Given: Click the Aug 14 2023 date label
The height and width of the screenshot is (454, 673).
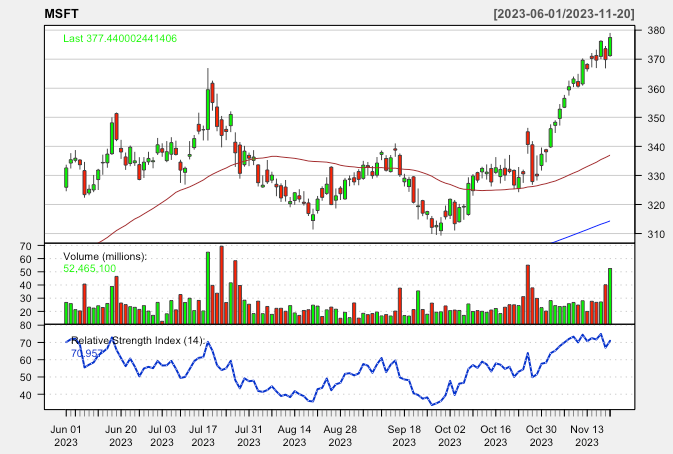Looking at the screenshot, I should [x=294, y=436].
